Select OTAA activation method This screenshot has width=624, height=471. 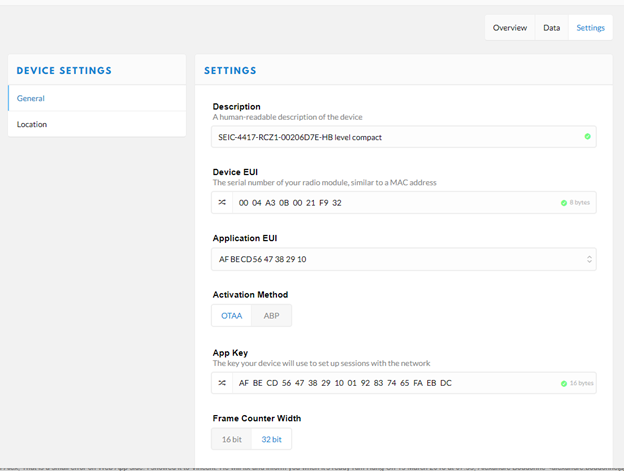231,316
